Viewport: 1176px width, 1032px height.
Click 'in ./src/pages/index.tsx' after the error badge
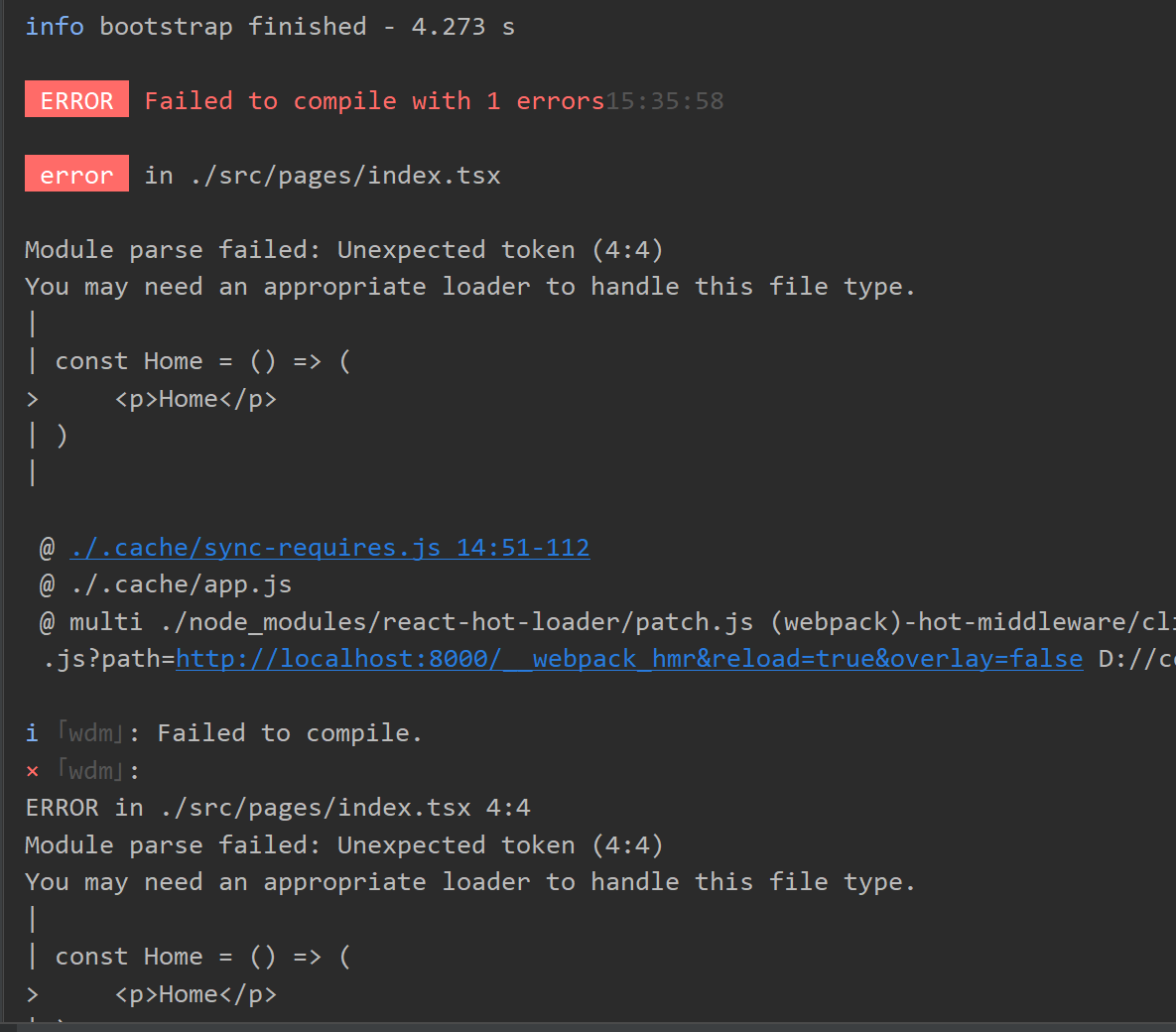(323, 176)
